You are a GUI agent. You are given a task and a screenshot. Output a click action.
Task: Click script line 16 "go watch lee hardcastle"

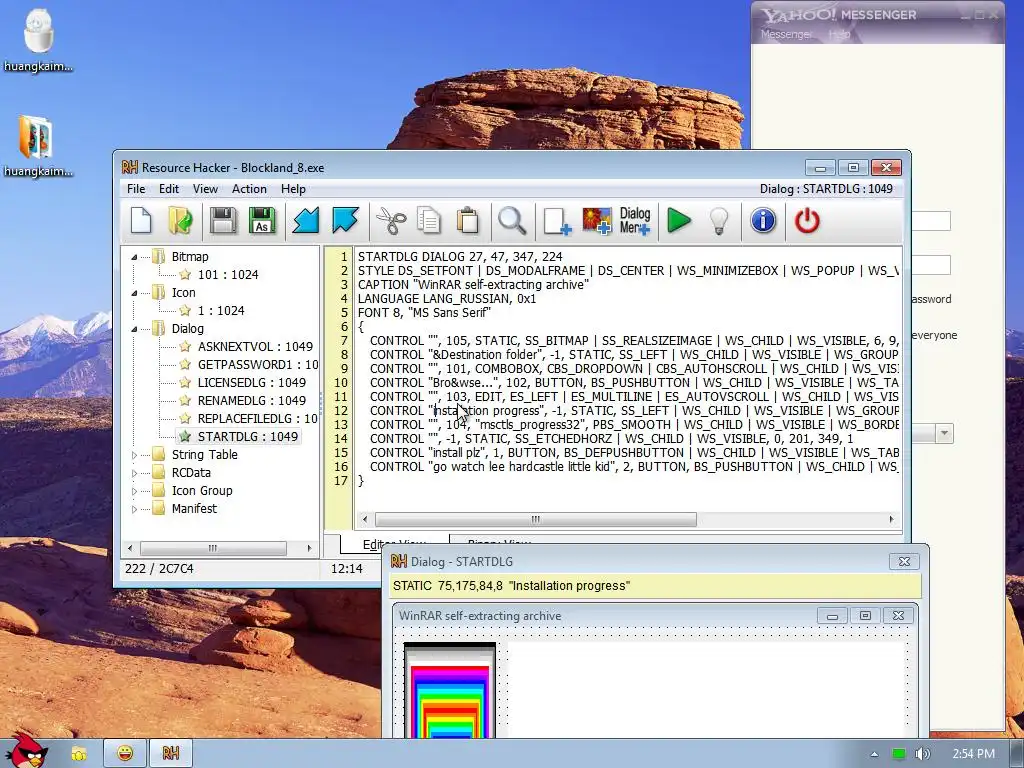628,467
